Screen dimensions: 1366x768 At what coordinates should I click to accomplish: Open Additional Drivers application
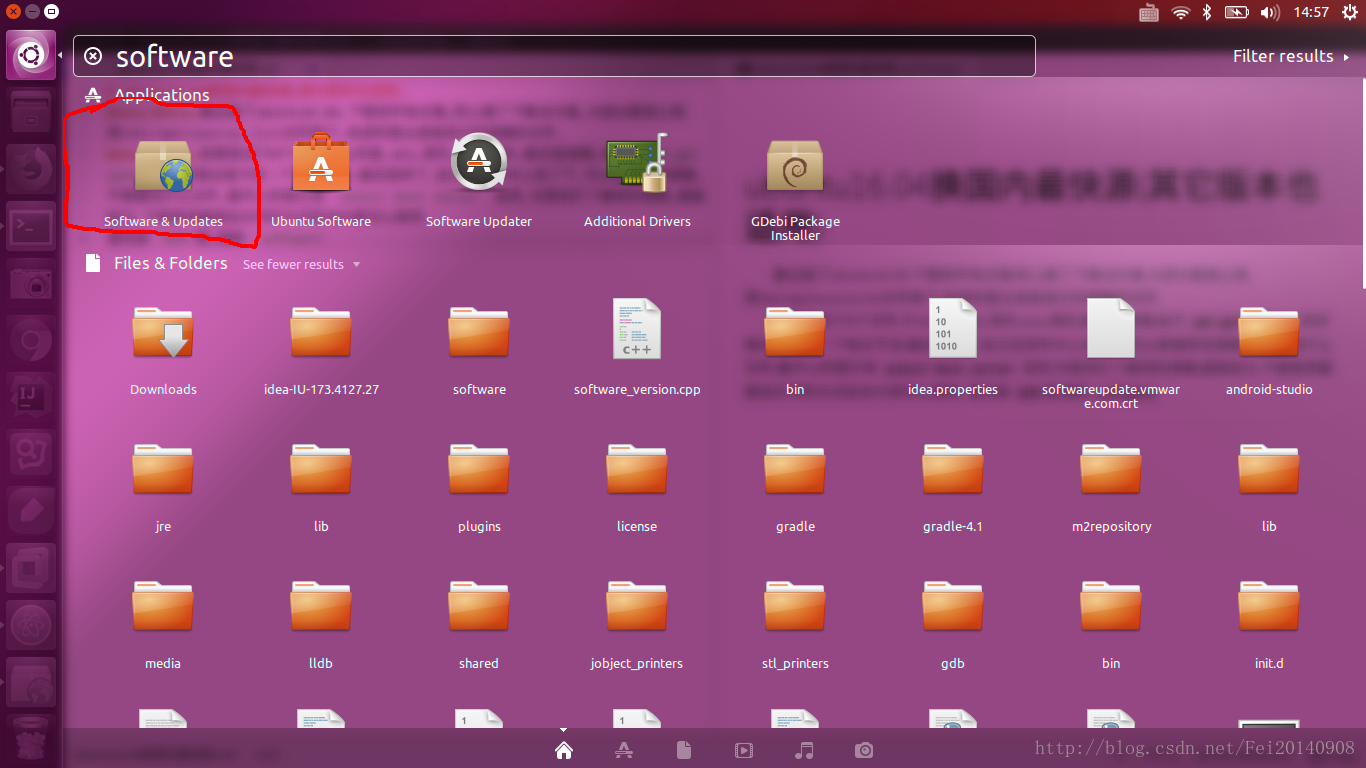[x=637, y=180]
